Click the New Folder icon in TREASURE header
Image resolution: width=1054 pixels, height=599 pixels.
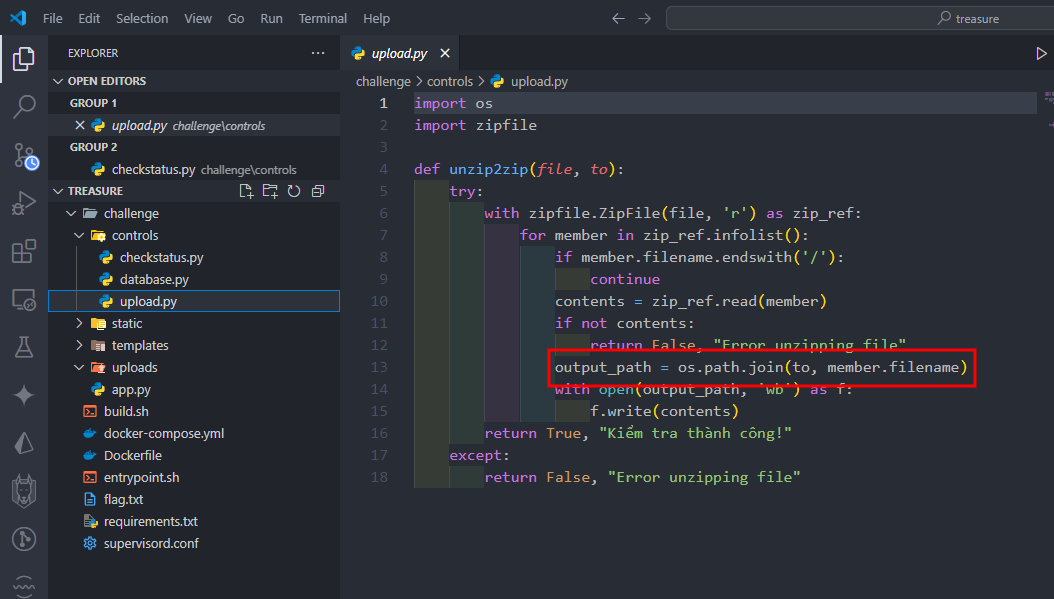click(x=270, y=191)
